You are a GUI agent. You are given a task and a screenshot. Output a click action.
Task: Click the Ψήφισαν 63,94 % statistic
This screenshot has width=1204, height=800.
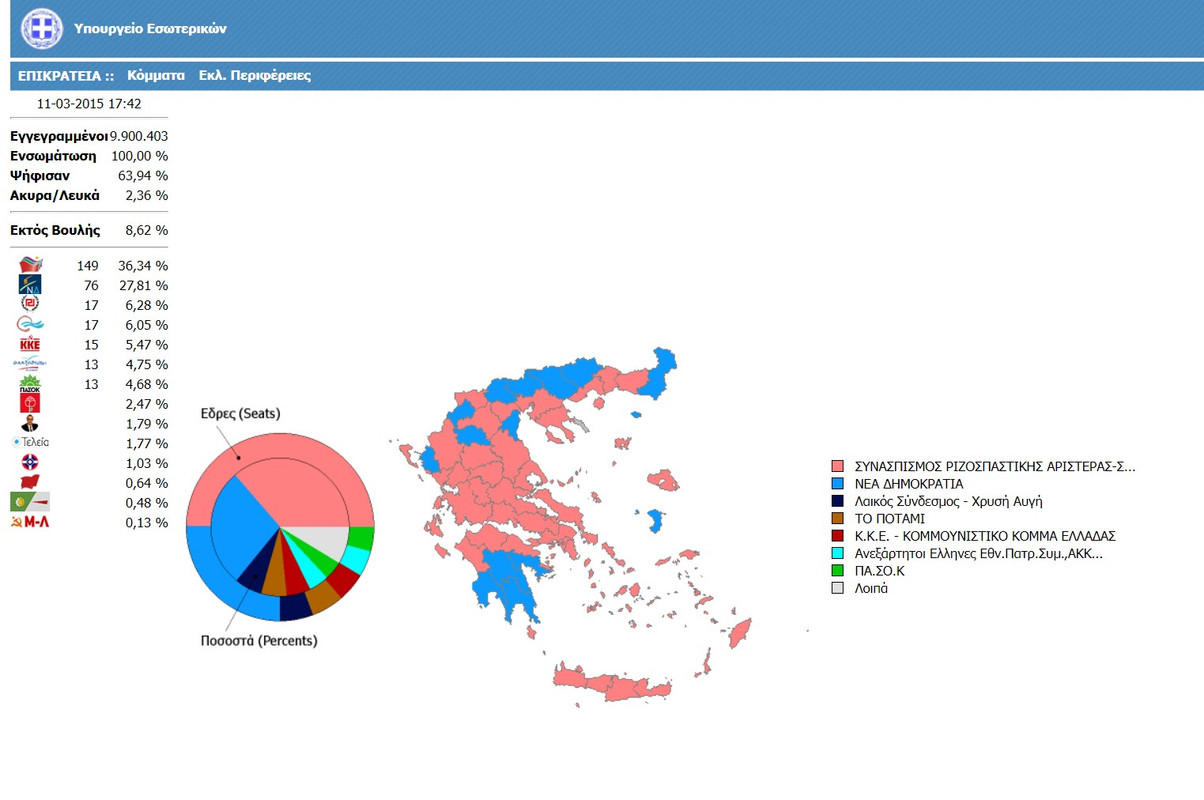coord(89,176)
